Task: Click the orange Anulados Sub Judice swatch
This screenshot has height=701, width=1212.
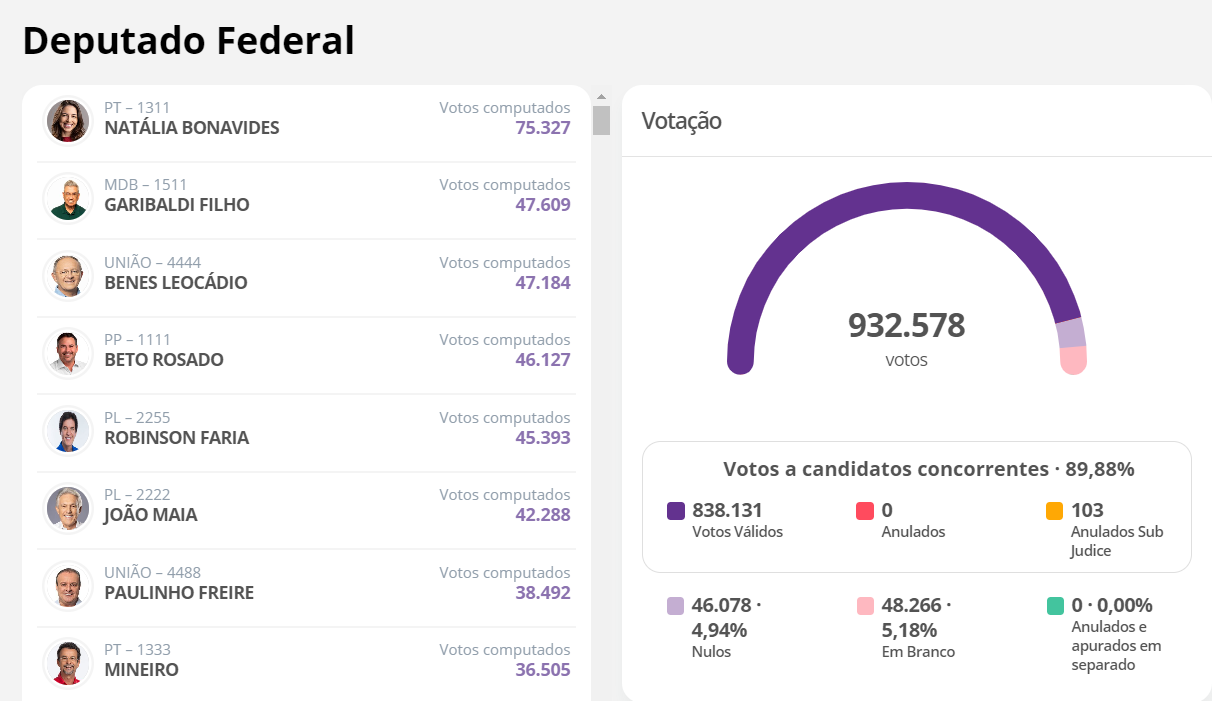Action: click(x=1054, y=511)
